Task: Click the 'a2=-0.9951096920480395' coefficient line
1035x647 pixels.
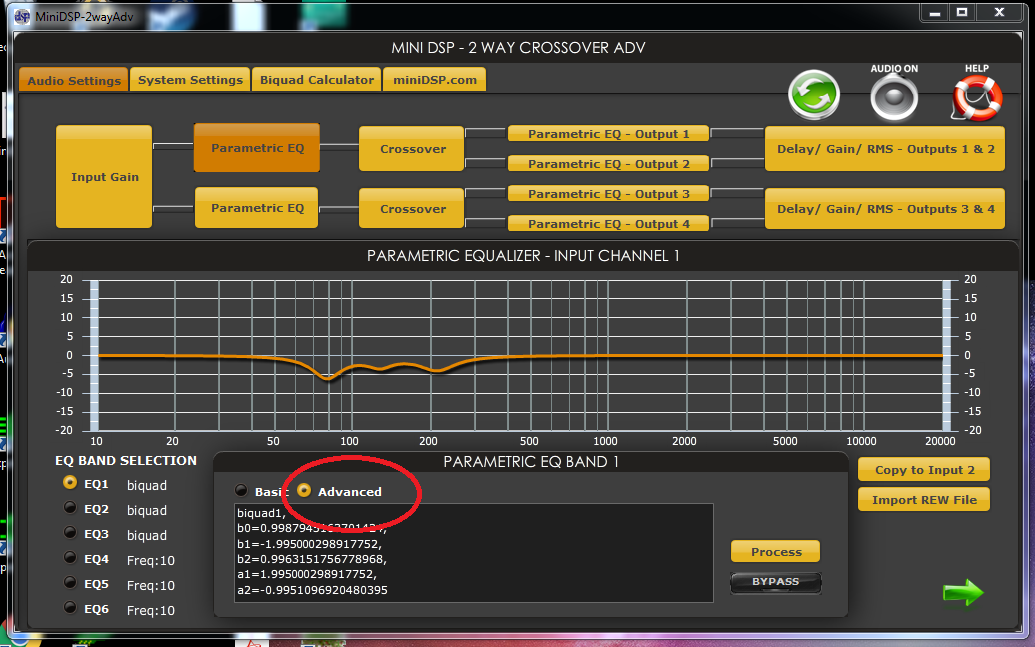Action: tap(312, 590)
